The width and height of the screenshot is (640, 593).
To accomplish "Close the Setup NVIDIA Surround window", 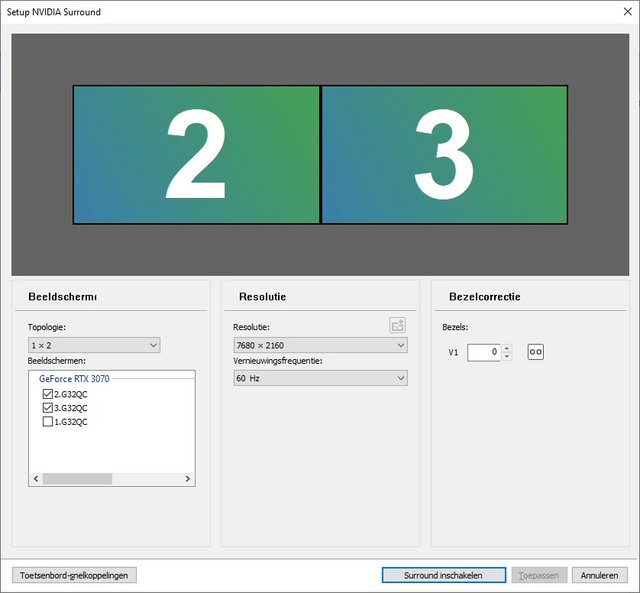I will pos(628,11).
